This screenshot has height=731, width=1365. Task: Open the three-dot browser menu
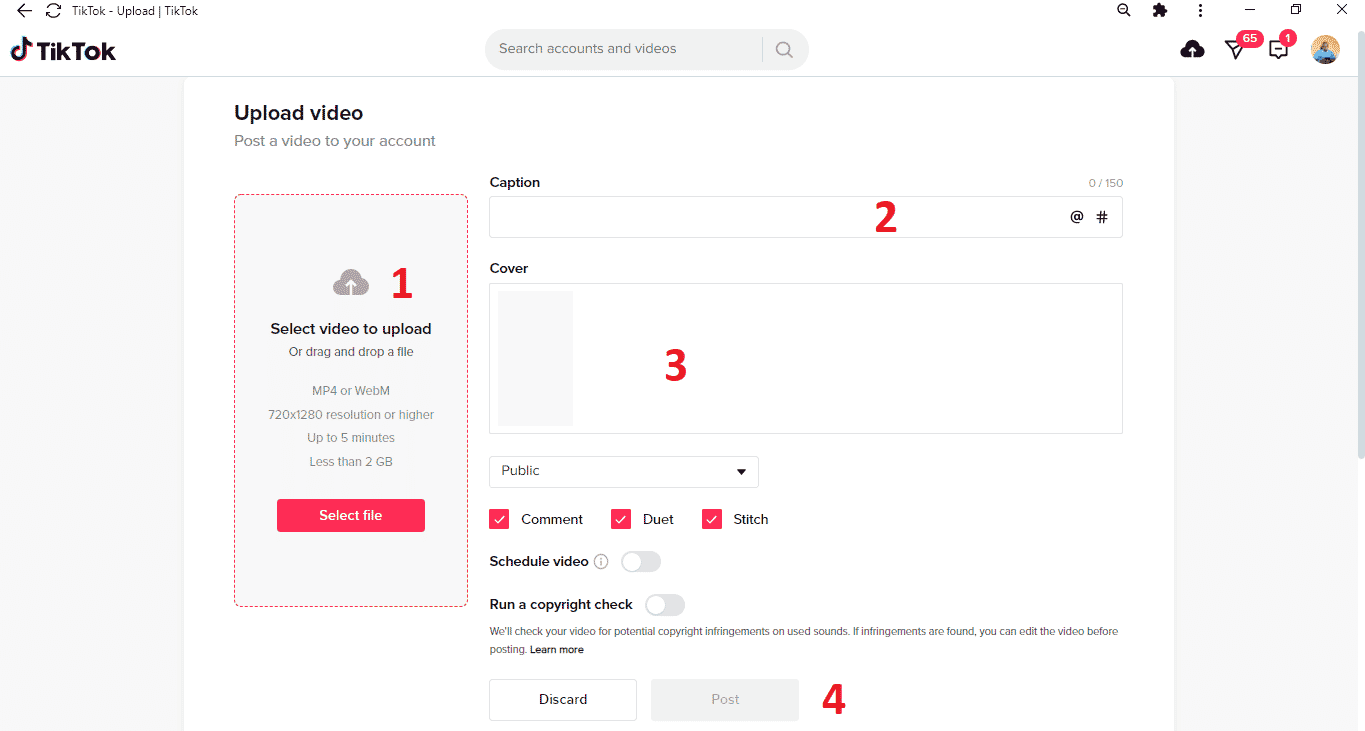1200,10
